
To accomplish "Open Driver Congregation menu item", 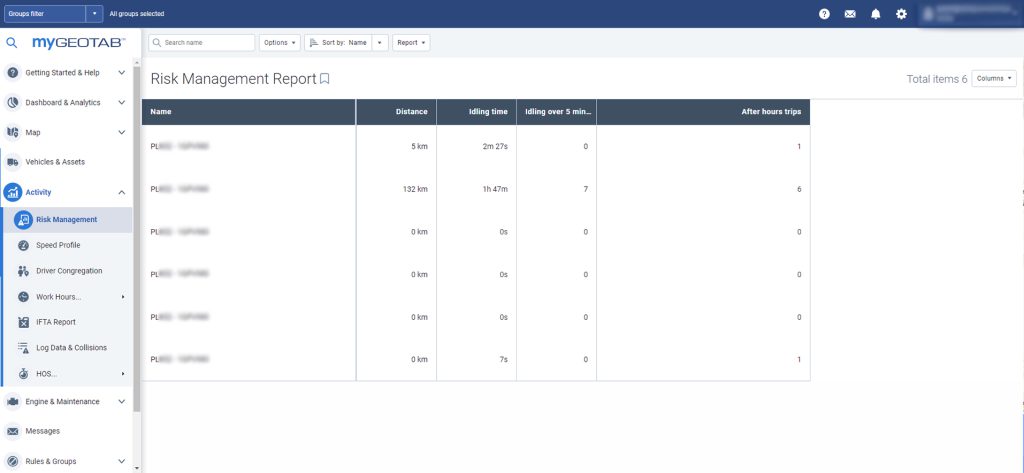I will click(x=69, y=271).
